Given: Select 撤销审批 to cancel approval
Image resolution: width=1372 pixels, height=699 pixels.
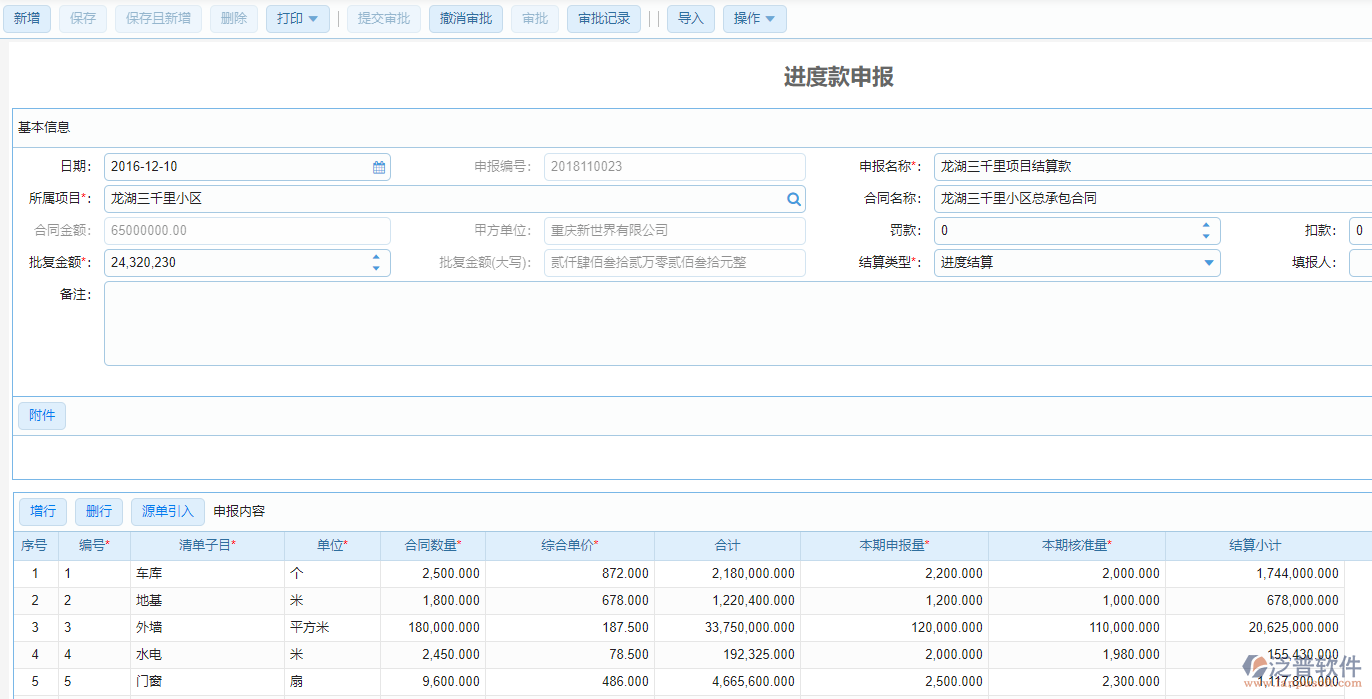Looking at the screenshot, I should tap(465, 18).
